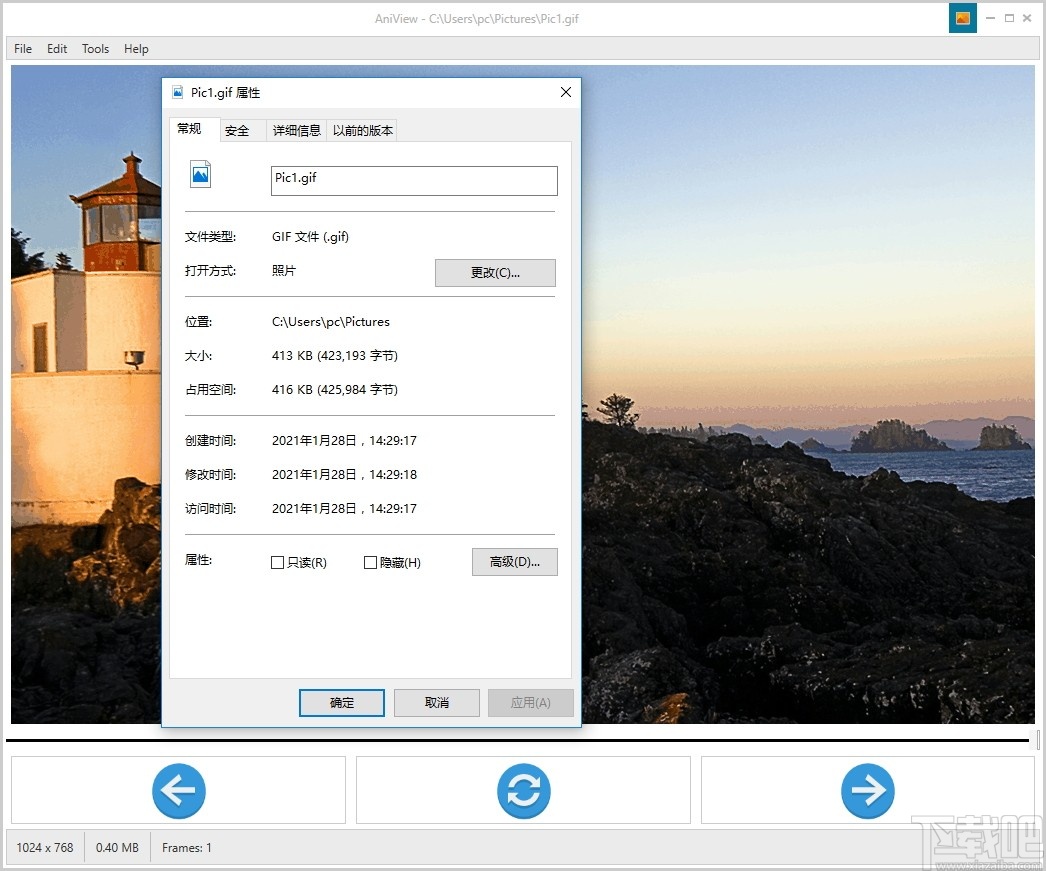The image size is (1046, 871).
Task: Confirm with the 确定 button
Action: [342, 703]
